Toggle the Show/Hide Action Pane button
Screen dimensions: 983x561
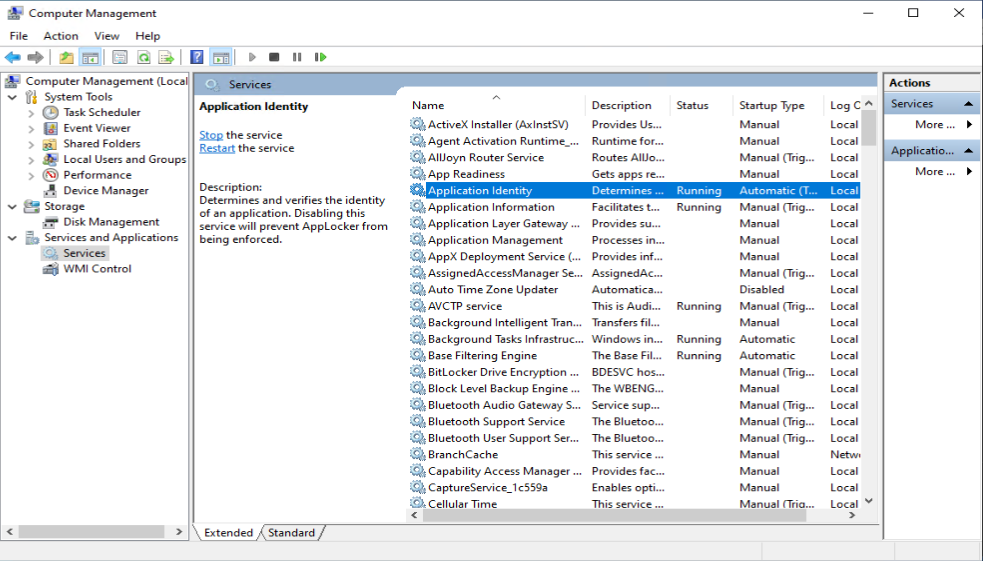click(221, 58)
